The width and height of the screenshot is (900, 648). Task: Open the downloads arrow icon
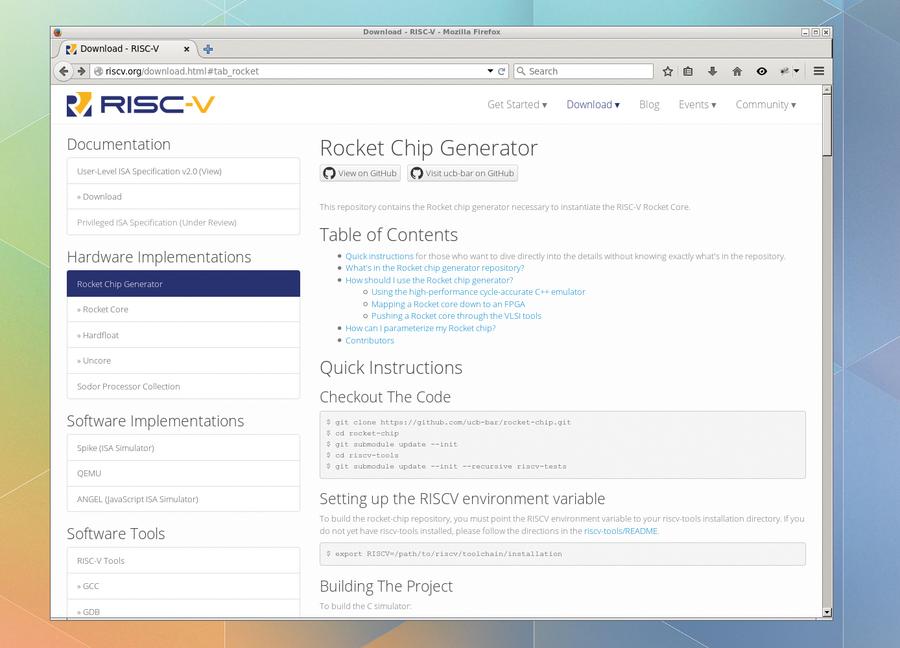point(712,71)
